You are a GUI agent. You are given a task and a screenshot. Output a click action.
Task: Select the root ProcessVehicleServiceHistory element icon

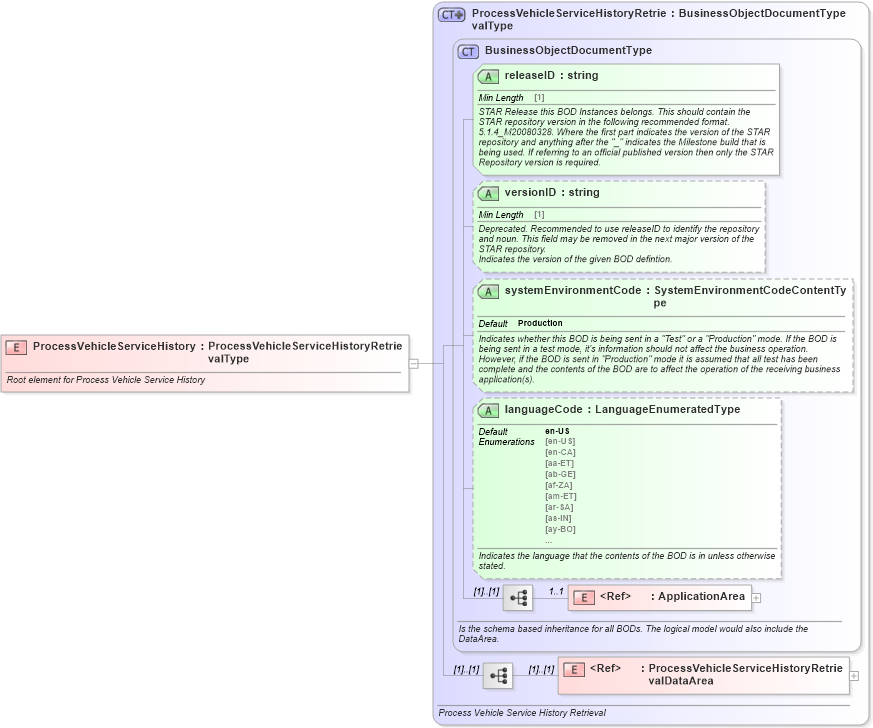click(14, 347)
